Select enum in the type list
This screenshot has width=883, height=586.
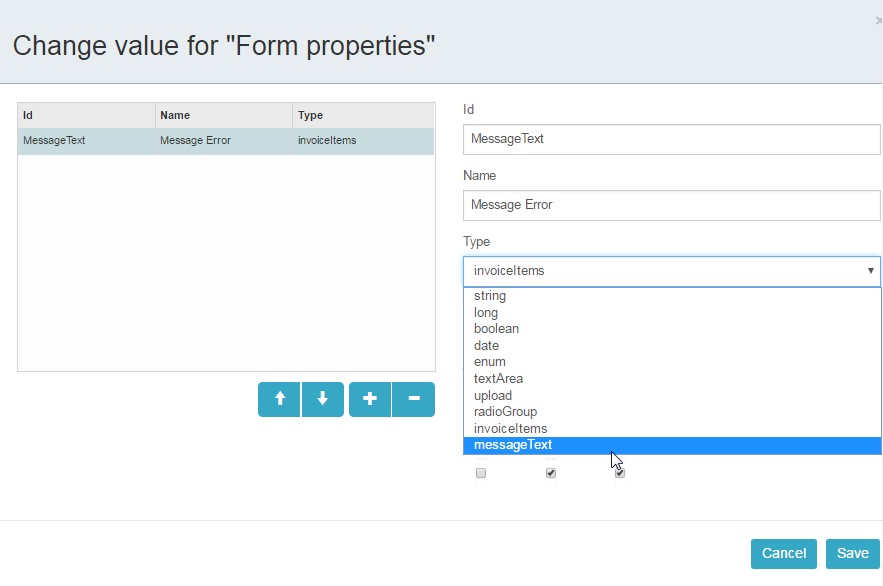coord(490,362)
